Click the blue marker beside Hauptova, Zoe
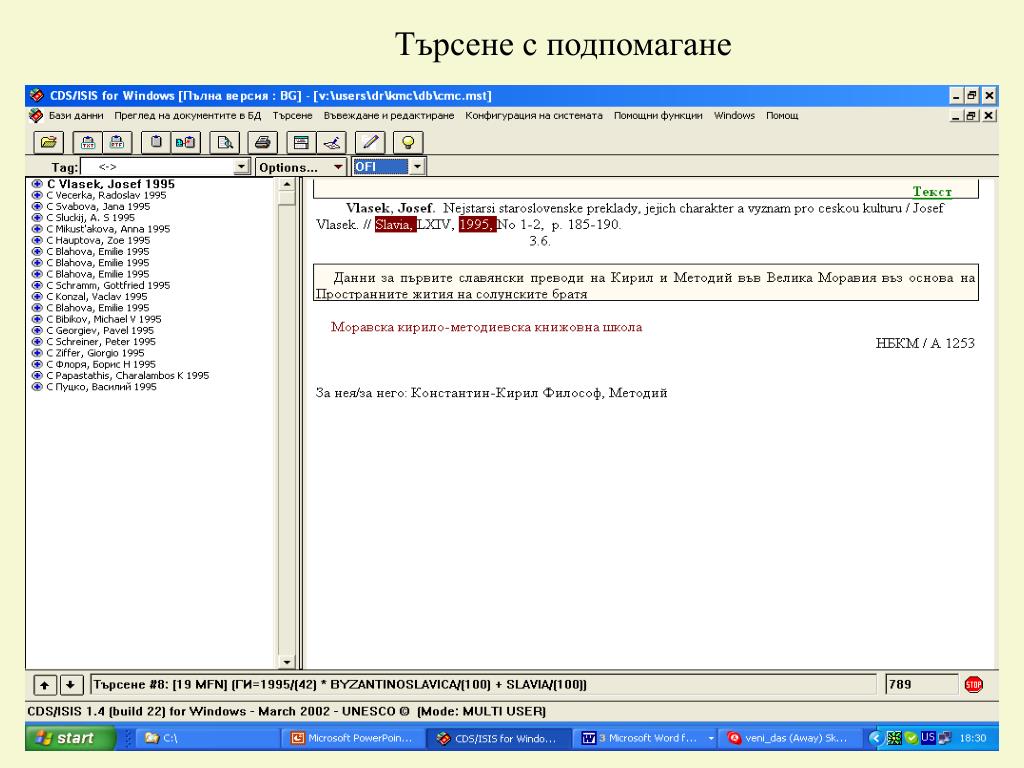 (x=37, y=240)
